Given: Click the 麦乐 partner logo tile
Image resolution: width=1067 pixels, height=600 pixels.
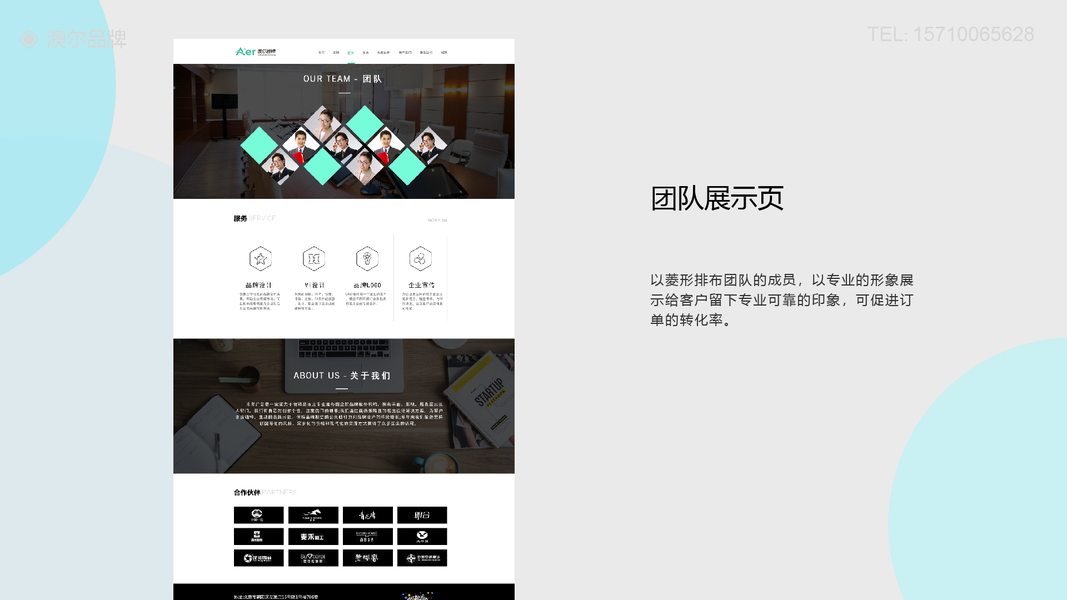Looking at the screenshot, I should pyautogui.click(x=313, y=537).
